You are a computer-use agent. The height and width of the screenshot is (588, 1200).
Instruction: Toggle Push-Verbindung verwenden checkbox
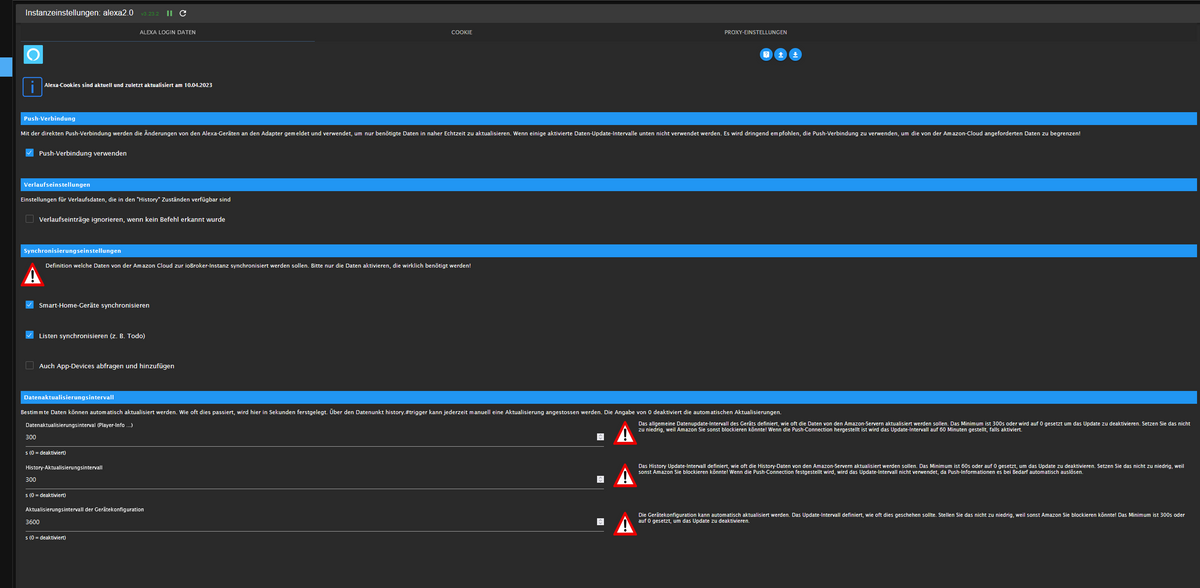pyautogui.click(x=30, y=153)
